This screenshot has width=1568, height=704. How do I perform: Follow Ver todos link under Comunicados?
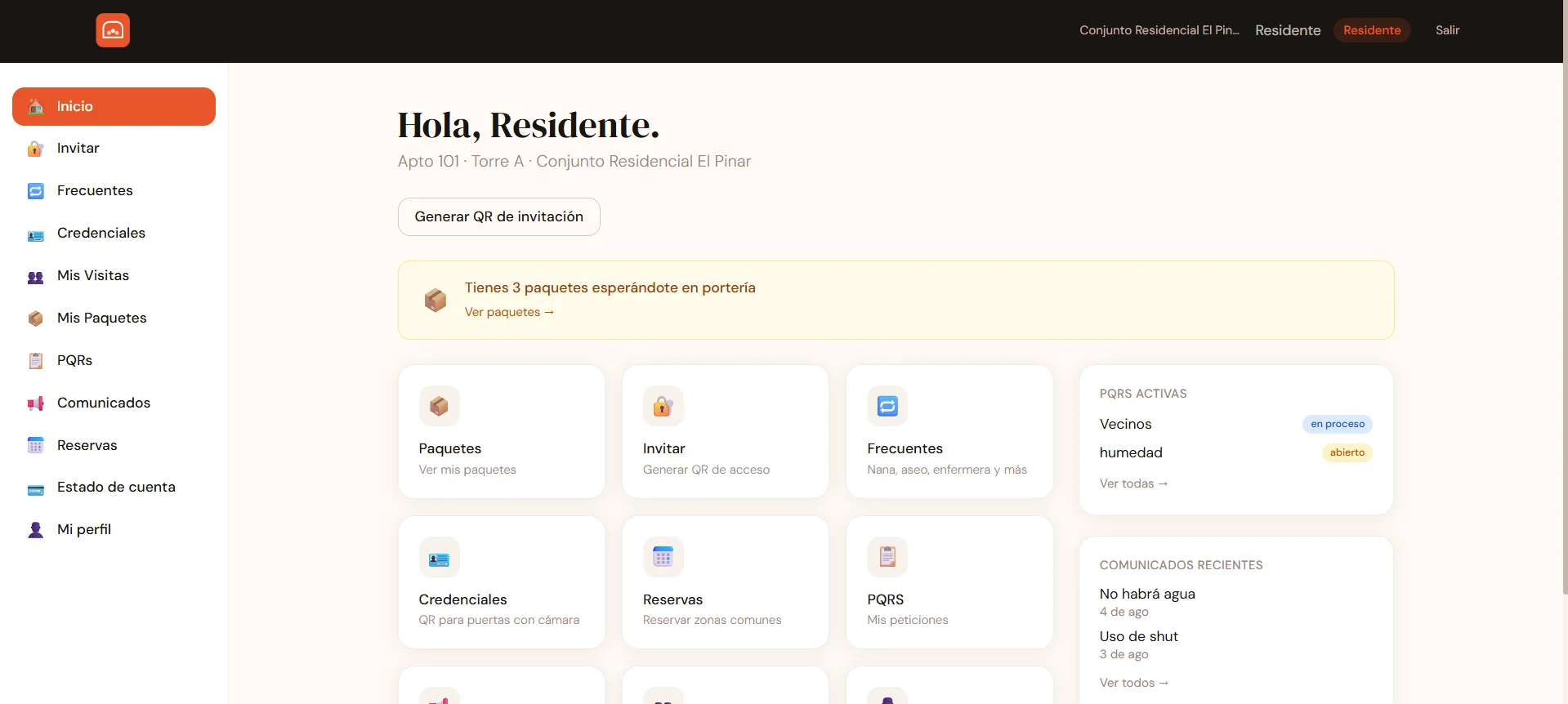(x=1133, y=683)
